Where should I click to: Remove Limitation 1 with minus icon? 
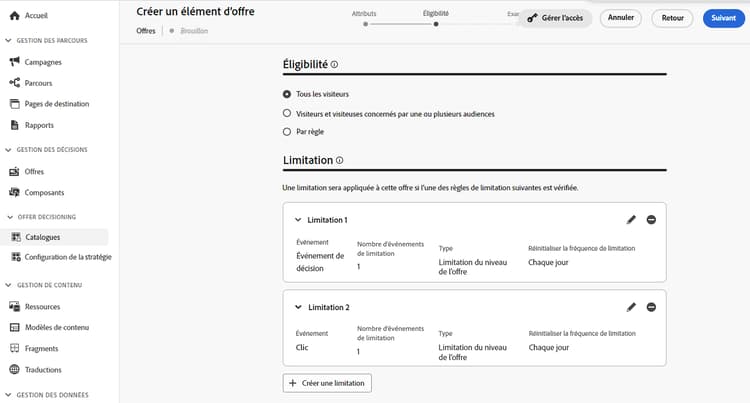[x=651, y=219]
